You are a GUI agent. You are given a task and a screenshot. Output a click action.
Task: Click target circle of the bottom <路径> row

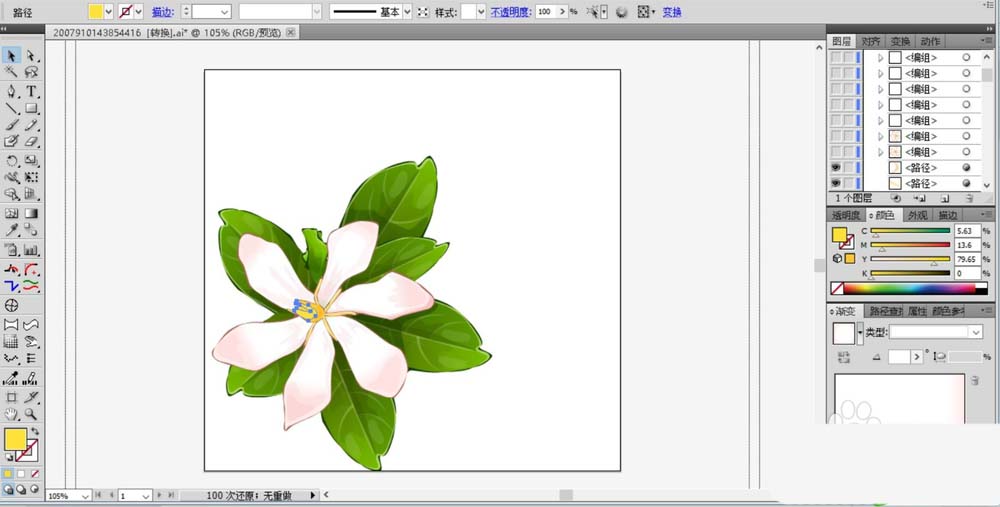point(966,184)
